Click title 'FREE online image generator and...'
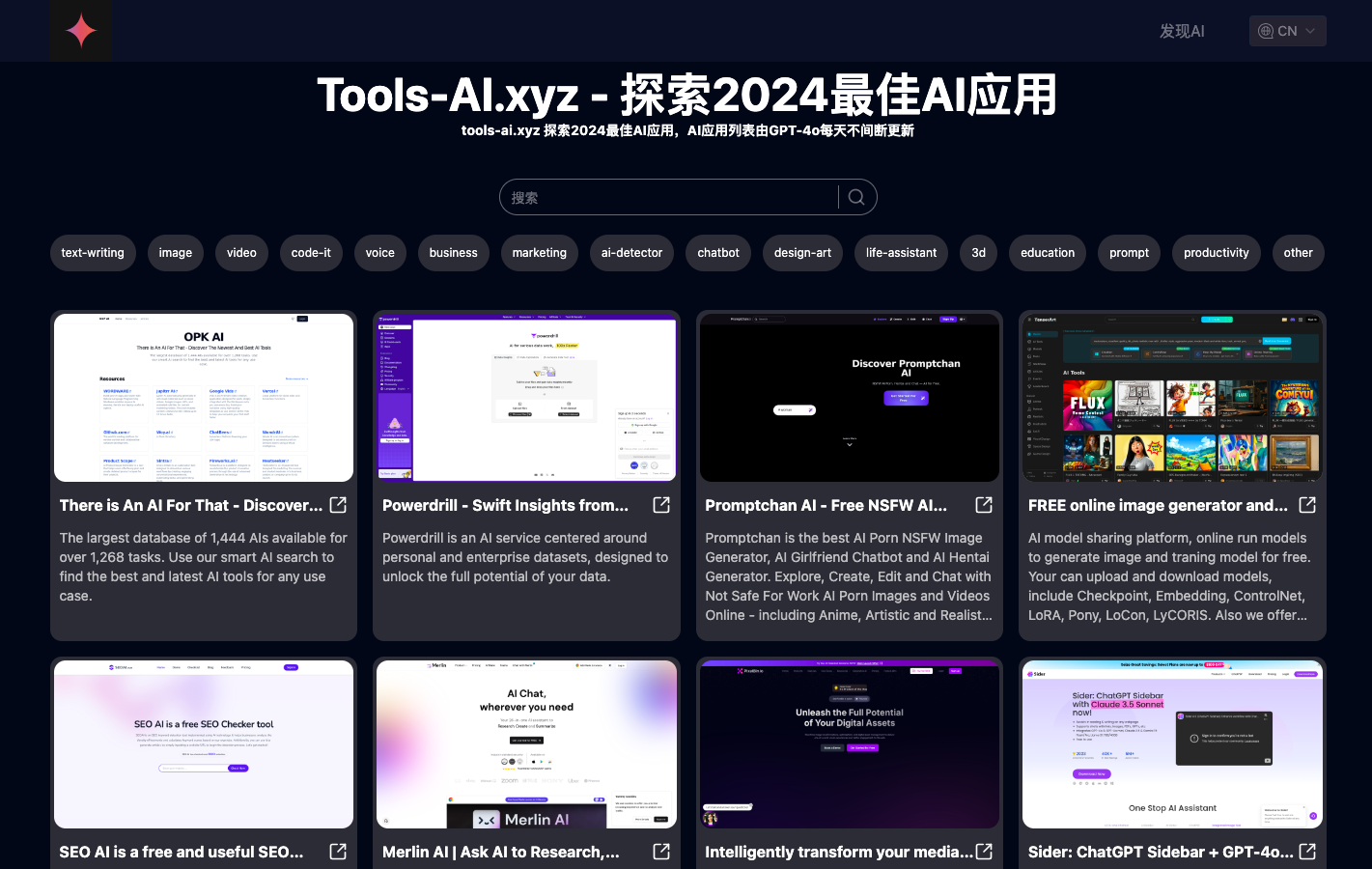 1158,505
